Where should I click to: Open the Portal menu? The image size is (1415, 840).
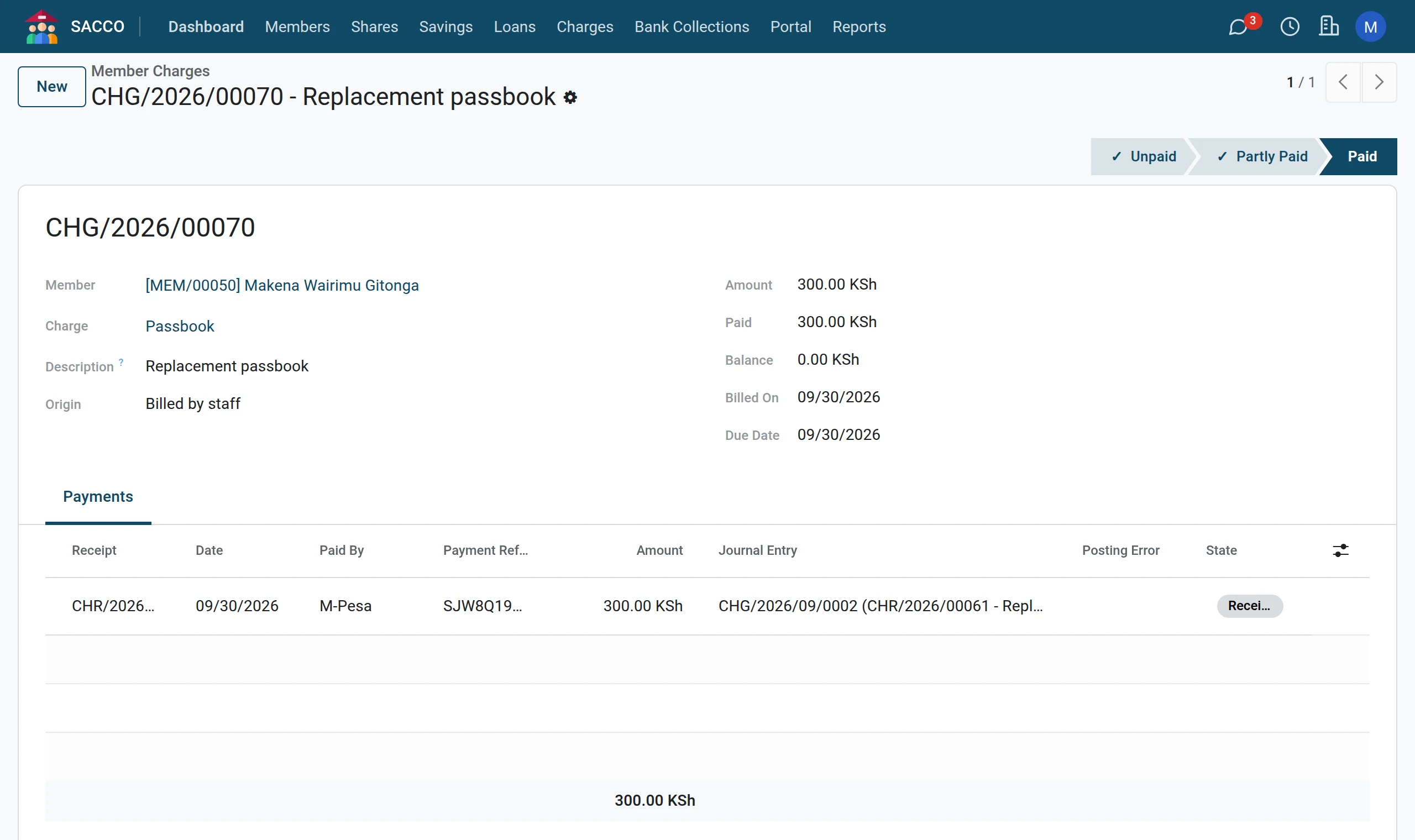(791, 27)
